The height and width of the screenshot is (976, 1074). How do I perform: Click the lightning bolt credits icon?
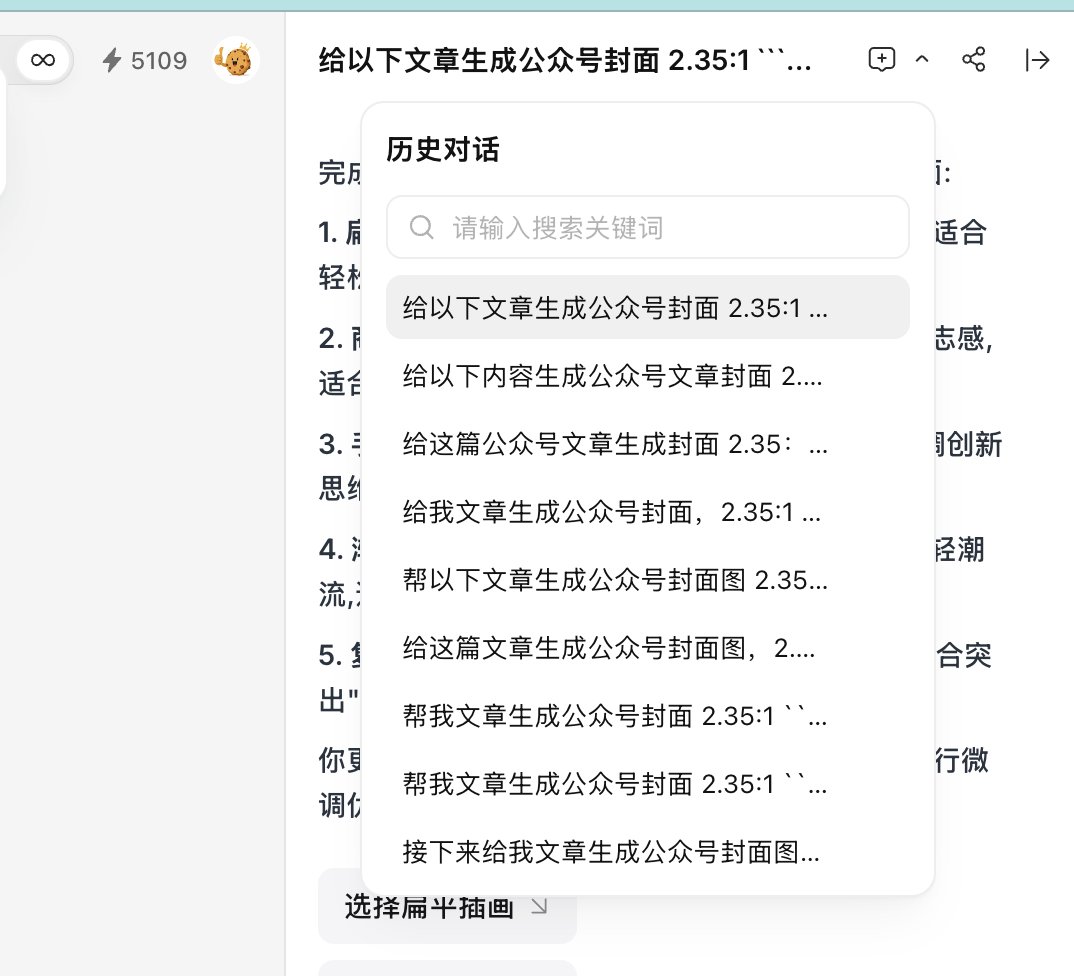click(x=111, y=60)
